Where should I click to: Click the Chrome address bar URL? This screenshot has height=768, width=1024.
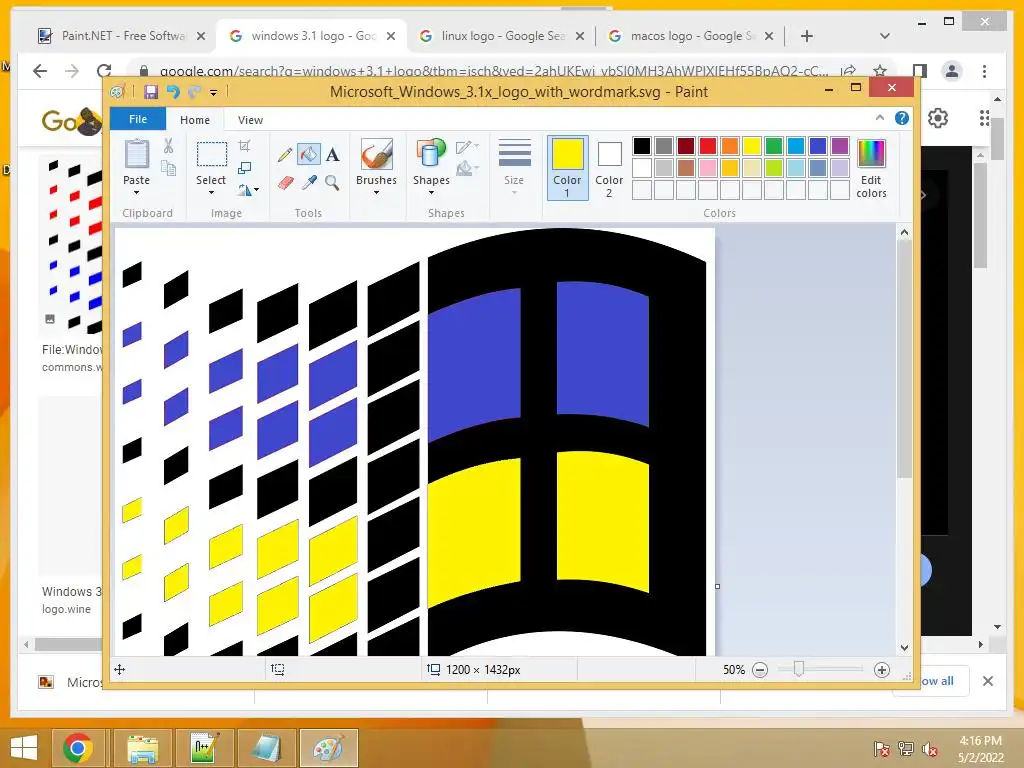(x=494, y=71)
